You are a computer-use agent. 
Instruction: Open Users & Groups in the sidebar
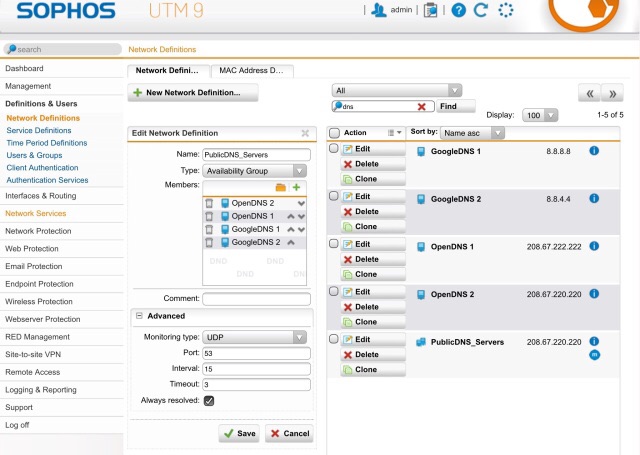point(34,155)
